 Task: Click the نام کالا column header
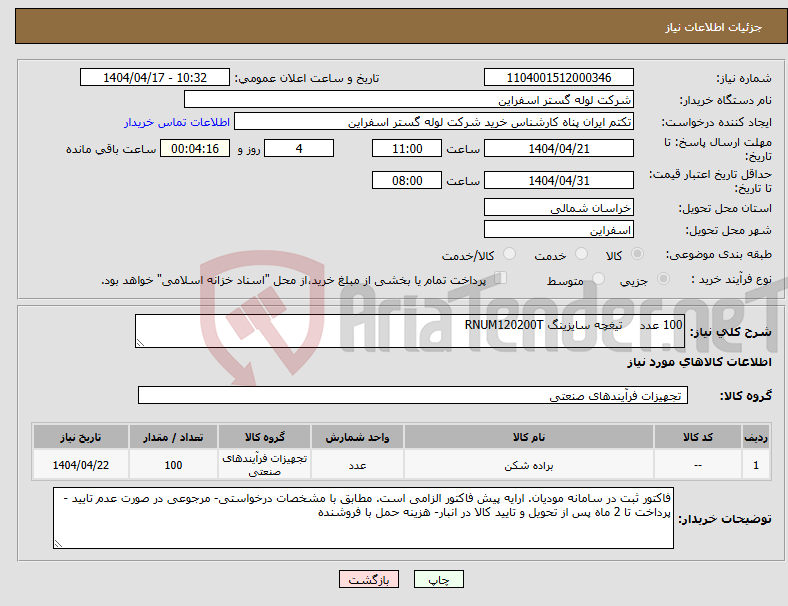click(529, 437)
